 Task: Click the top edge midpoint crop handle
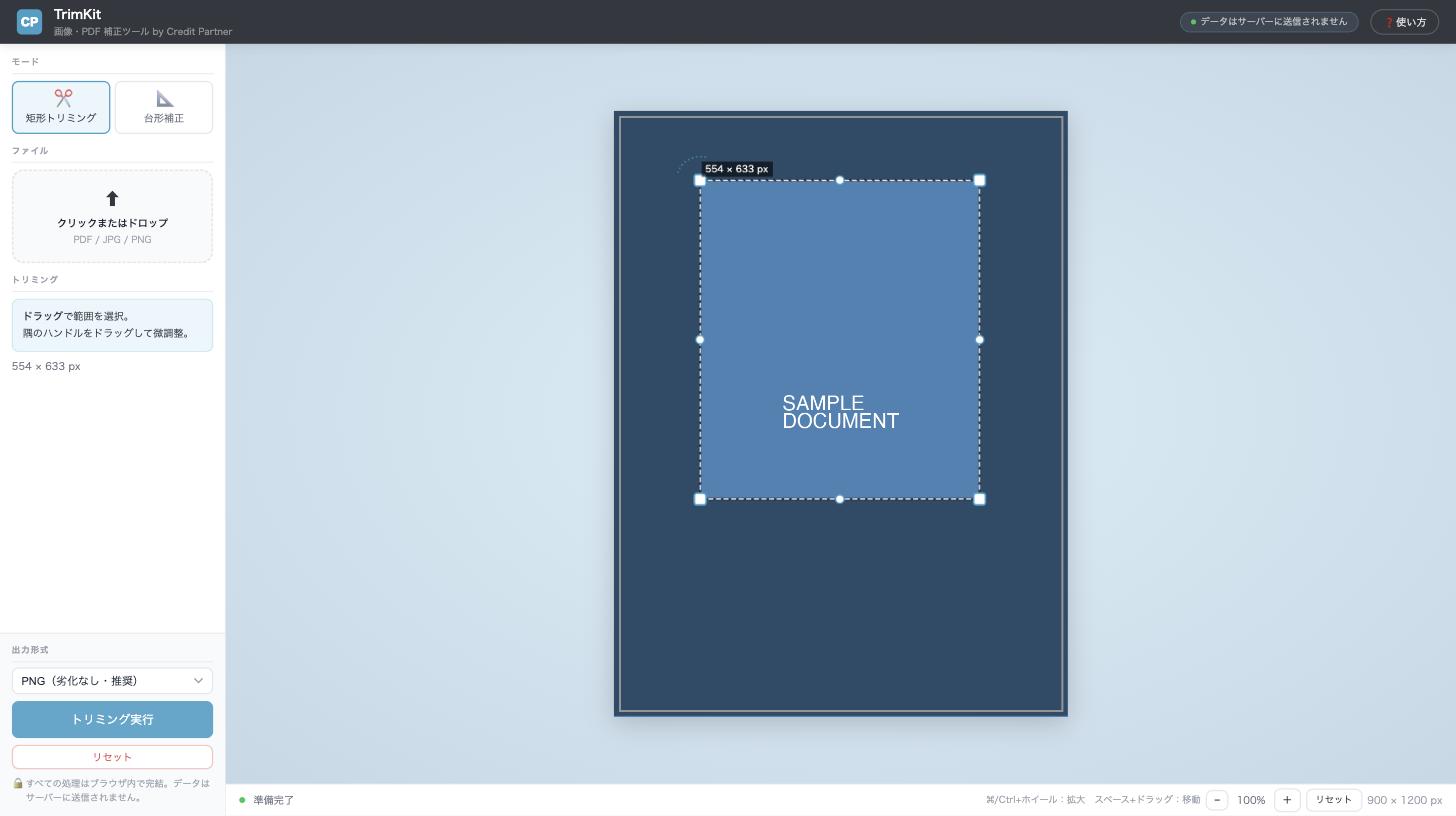point(840,181)
